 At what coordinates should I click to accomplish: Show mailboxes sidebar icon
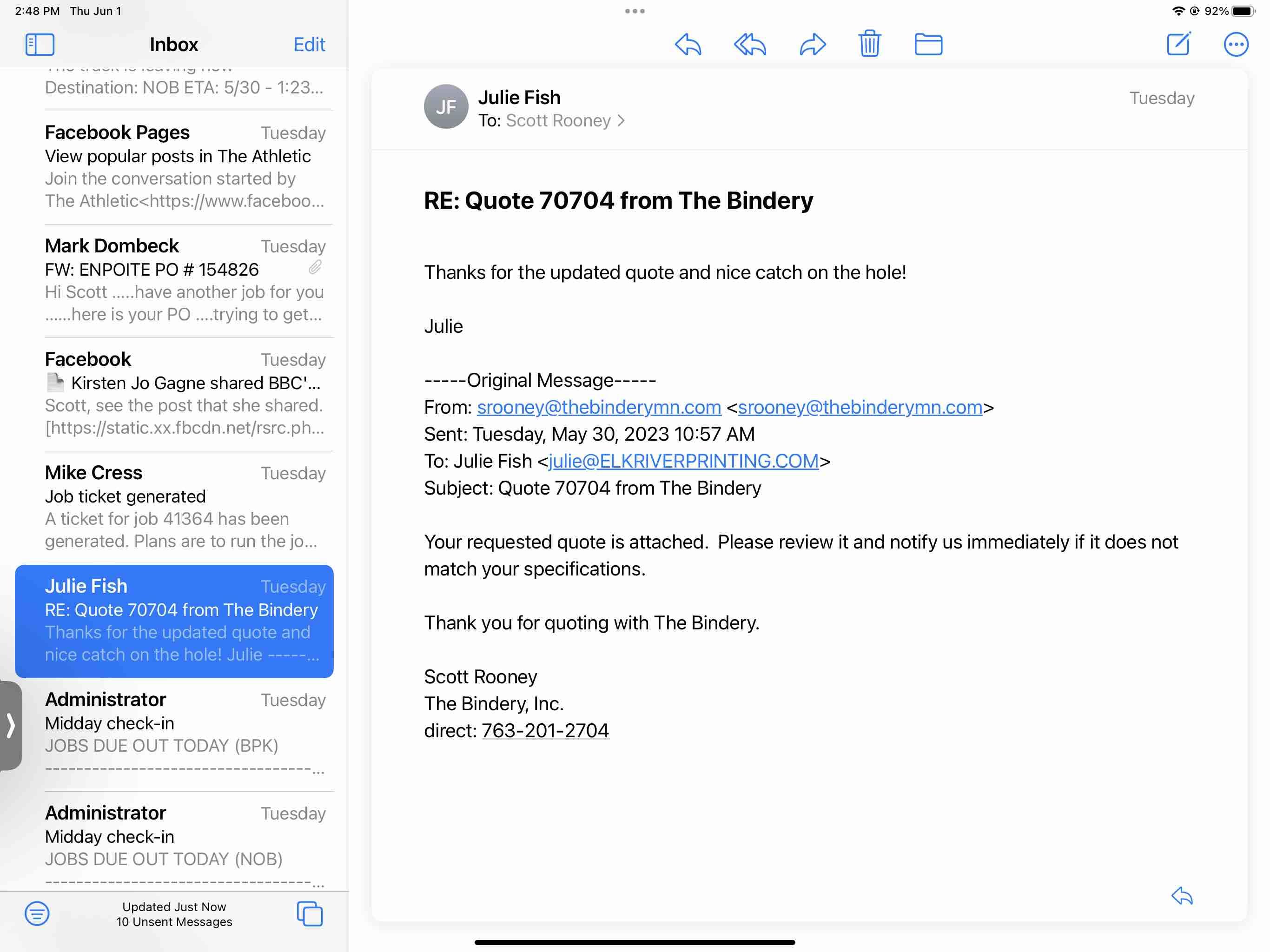click(40, 44)
